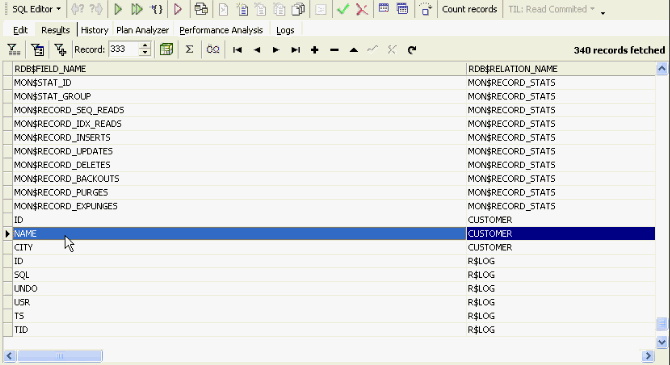670x365 pixels.
Task: Refresh data with circular arrow icon
Action: (x=412, y=50)
